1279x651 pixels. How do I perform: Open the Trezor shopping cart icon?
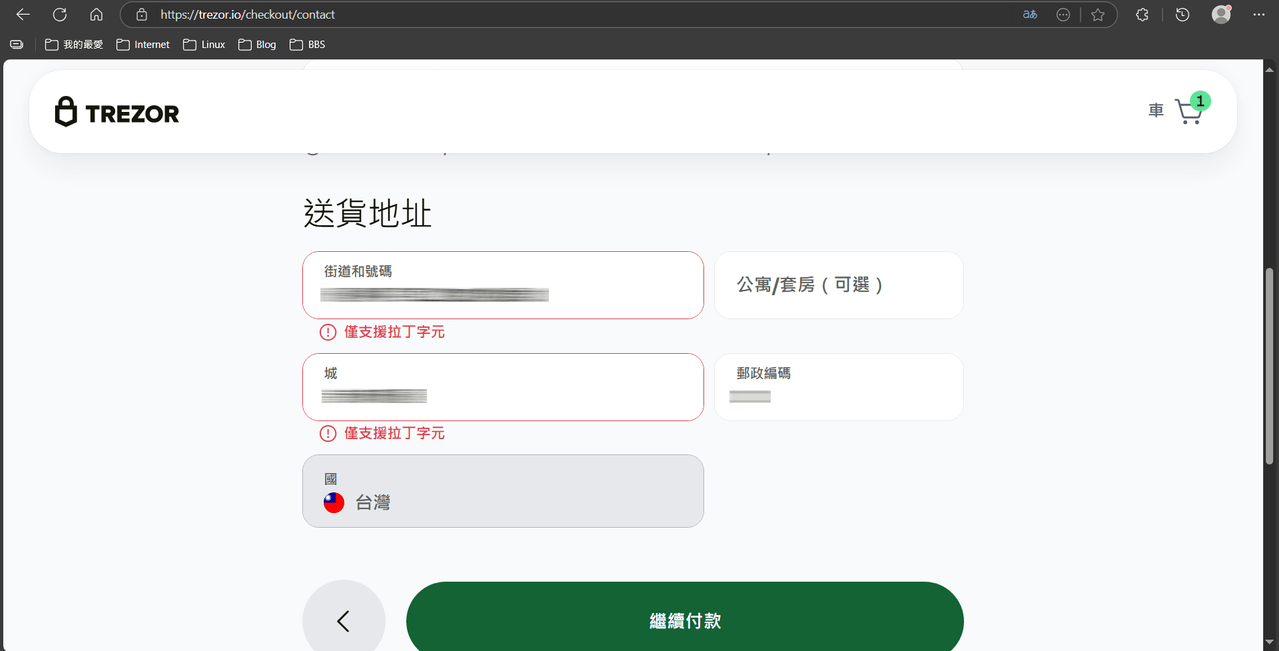(x=1189, y=110)
